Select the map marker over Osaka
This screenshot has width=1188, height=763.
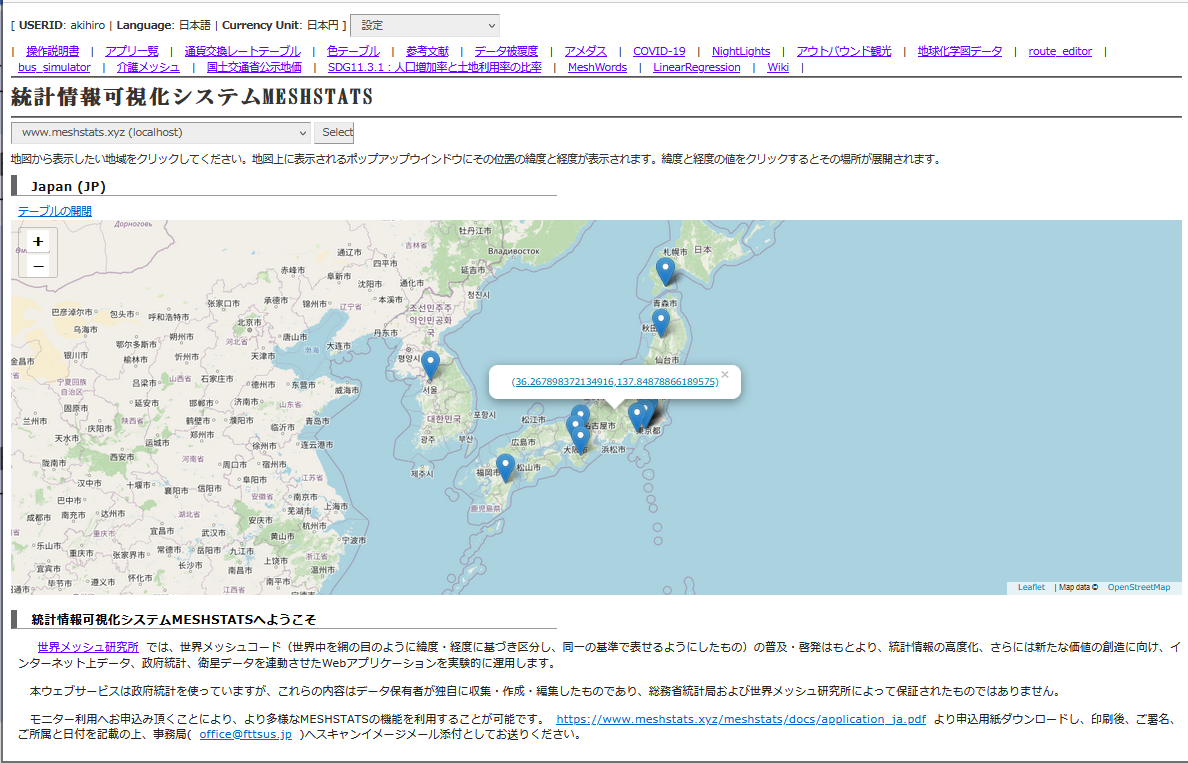pos(580,438)
